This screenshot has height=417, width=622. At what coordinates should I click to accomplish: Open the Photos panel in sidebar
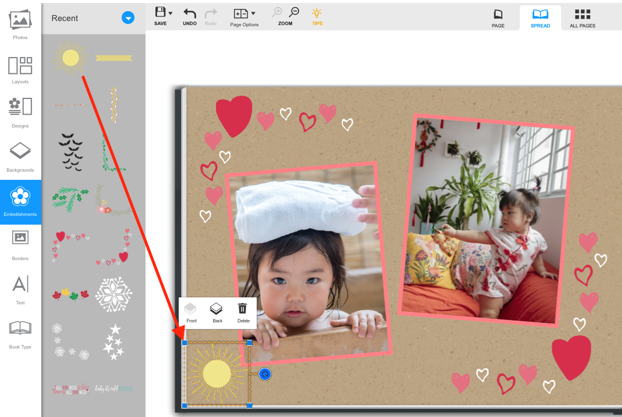[x=20, y=24]
